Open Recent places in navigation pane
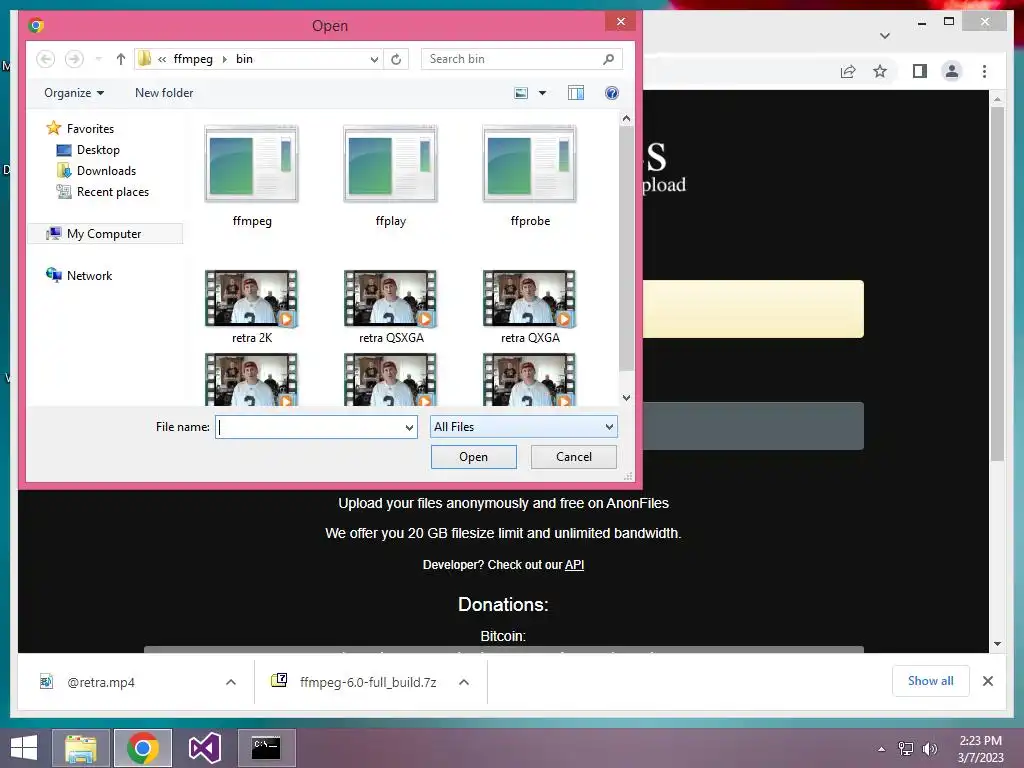1024x768 pixels. point(103,191)
